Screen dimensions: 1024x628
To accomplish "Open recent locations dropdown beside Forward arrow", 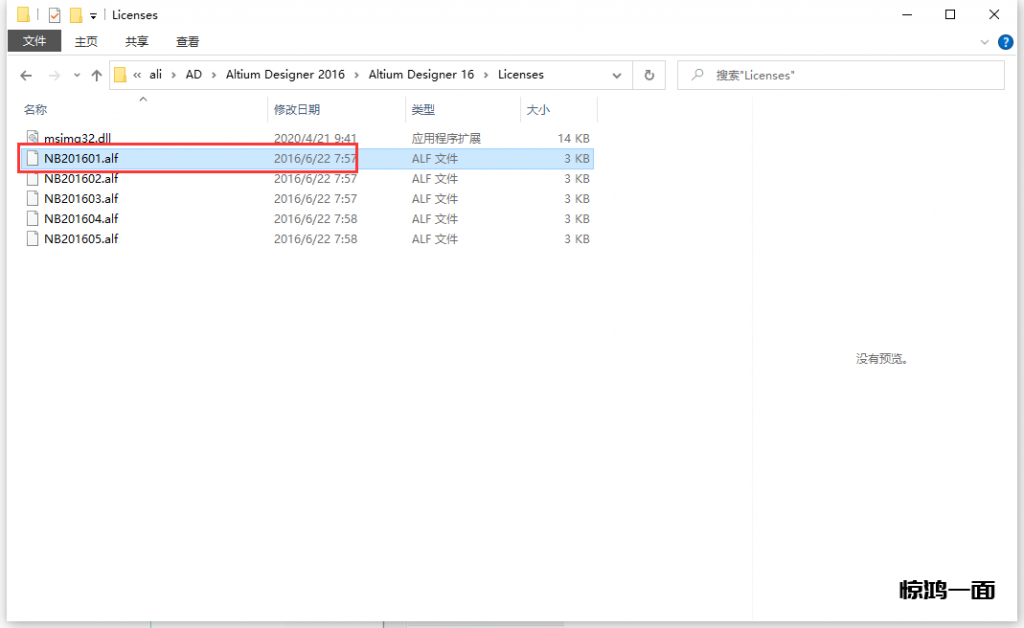I will tap(76, 76).
